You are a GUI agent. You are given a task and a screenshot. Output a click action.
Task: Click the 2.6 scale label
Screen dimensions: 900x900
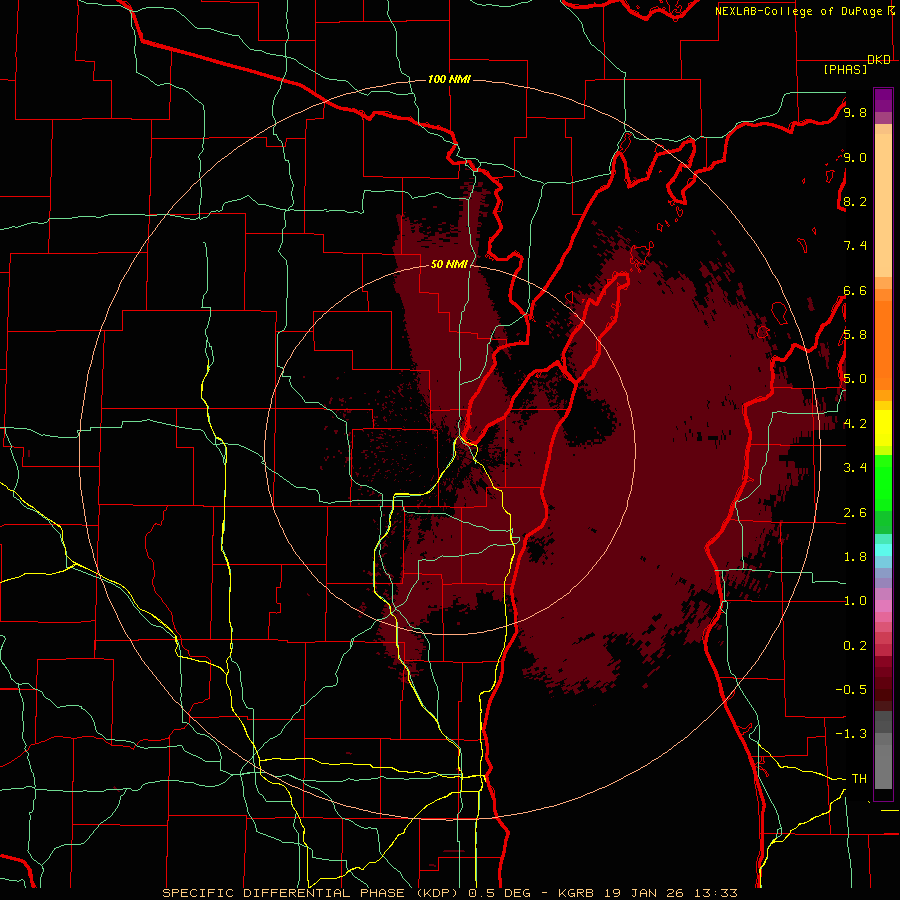[x=855, y=513]
